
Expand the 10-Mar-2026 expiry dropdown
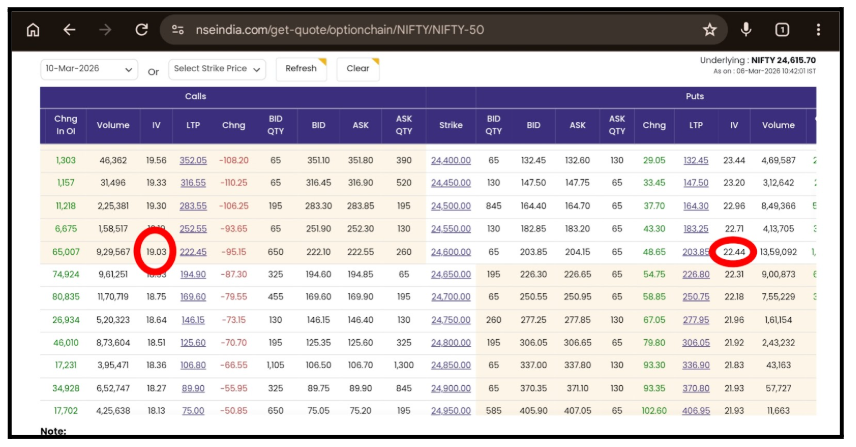(89, 69)
